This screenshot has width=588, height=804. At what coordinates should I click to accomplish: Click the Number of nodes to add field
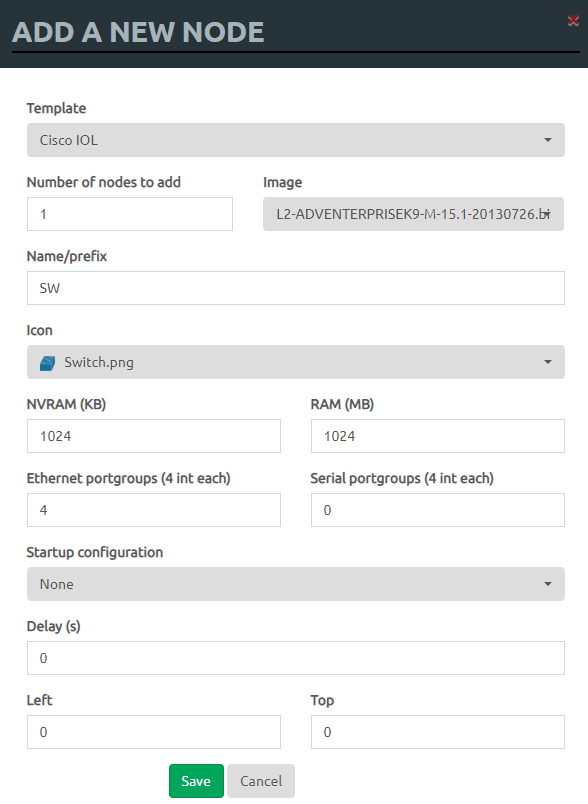pos(130,214)
